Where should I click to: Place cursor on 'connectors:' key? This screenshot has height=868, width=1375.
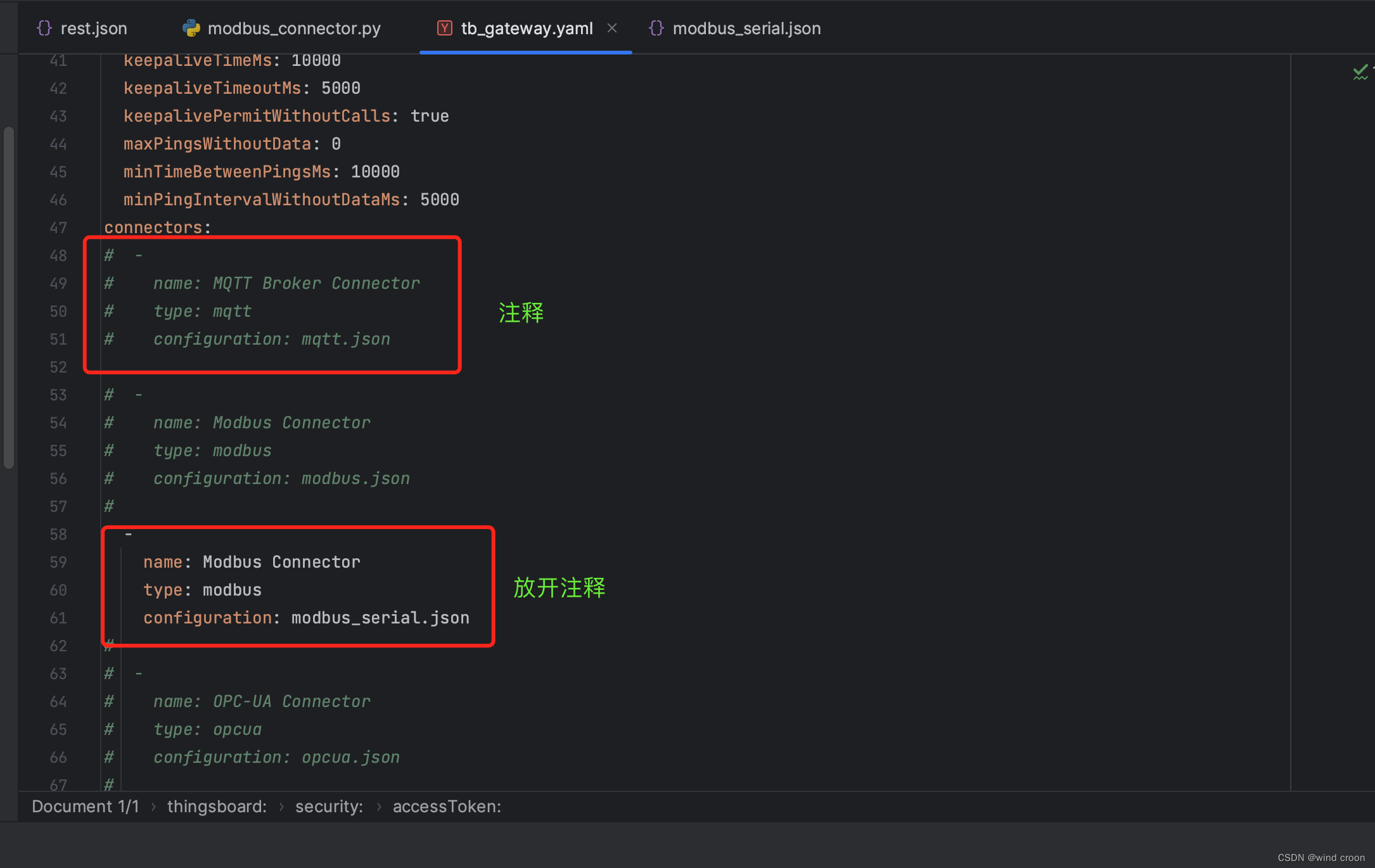[157, 227]
